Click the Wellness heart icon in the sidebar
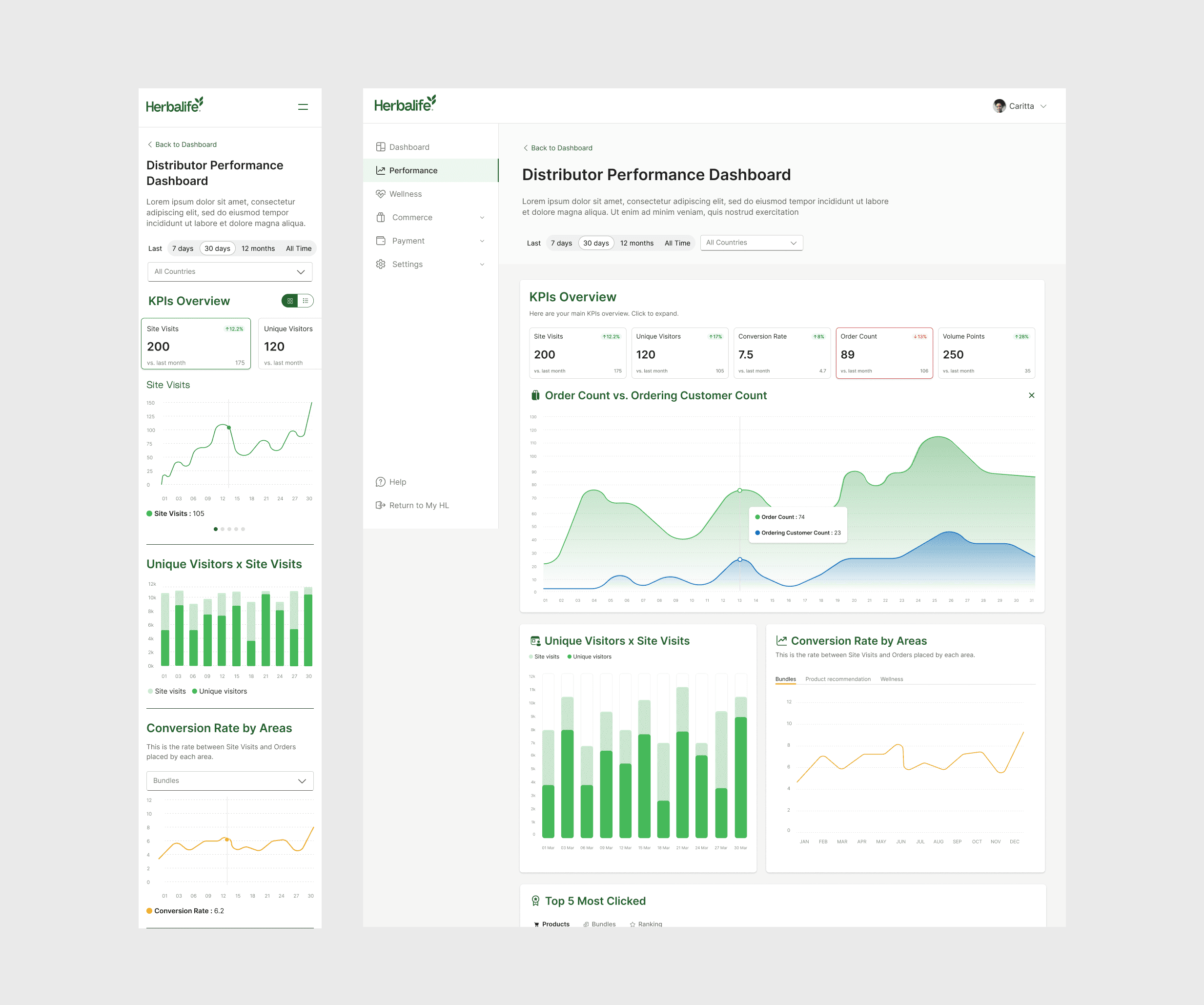This screenshot has width=1204, height=1005. [380, 194]
